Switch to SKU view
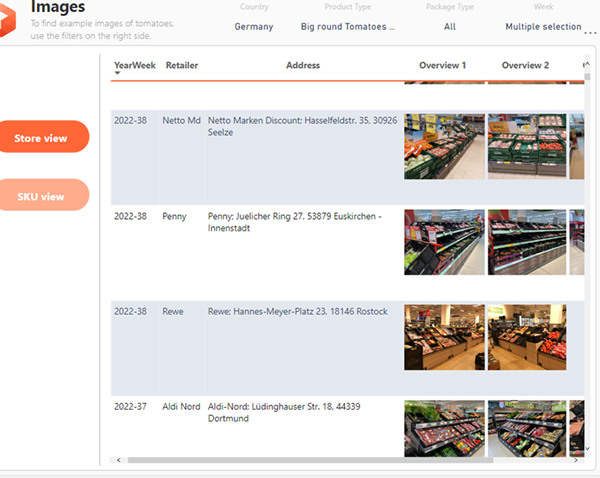This screenshot has height=478, width=600. pos(41,195)
